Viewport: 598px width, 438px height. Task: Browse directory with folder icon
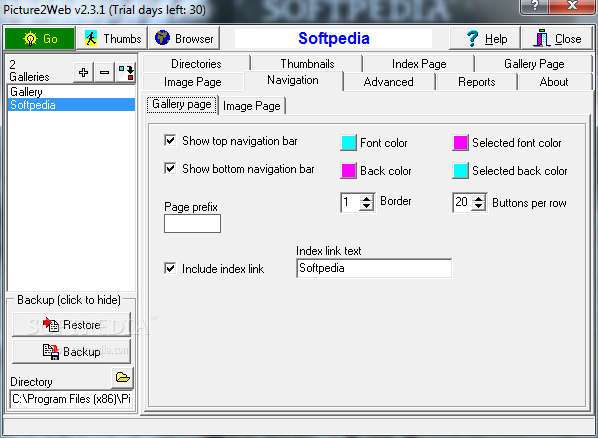[x=122, y=378]
